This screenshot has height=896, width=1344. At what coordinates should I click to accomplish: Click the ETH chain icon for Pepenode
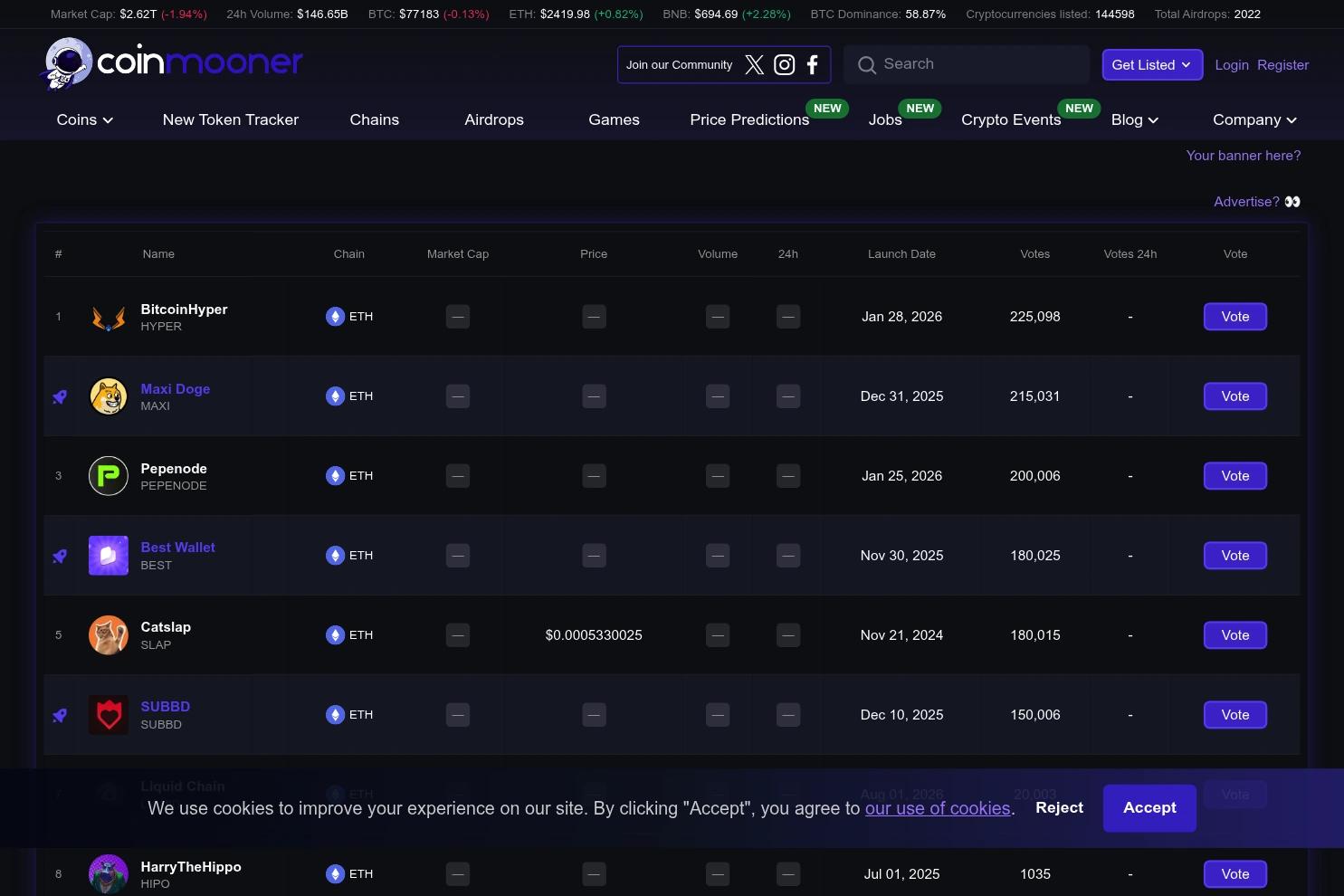(x=335, y=476)
